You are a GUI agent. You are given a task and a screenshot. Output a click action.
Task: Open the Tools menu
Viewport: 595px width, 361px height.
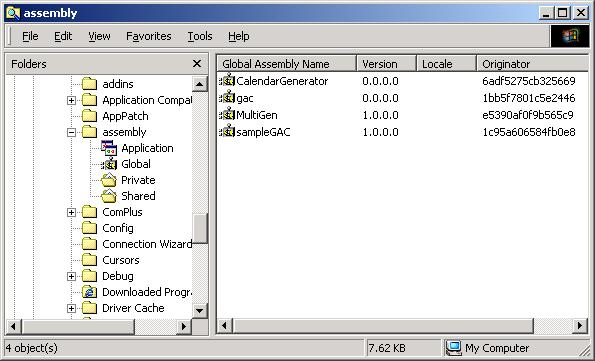pos(200,36)
